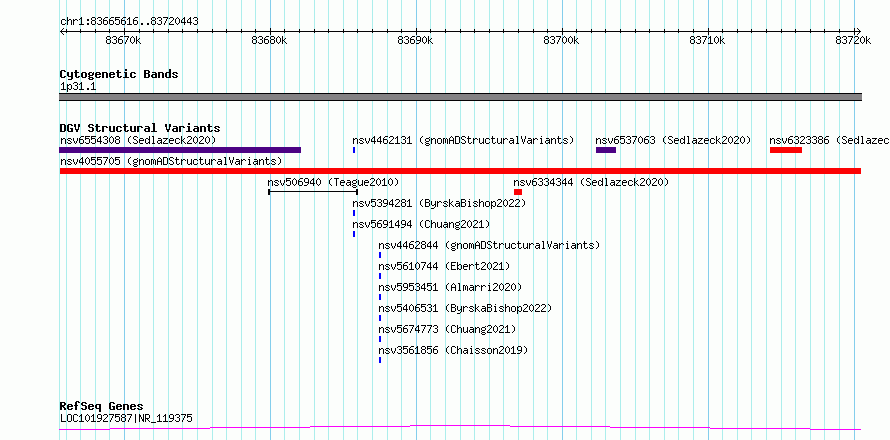Image resolution: width=890 pixels, height=440 pixels.
Task: Click the 83690k ruler tick label
Action: (416, 40)
